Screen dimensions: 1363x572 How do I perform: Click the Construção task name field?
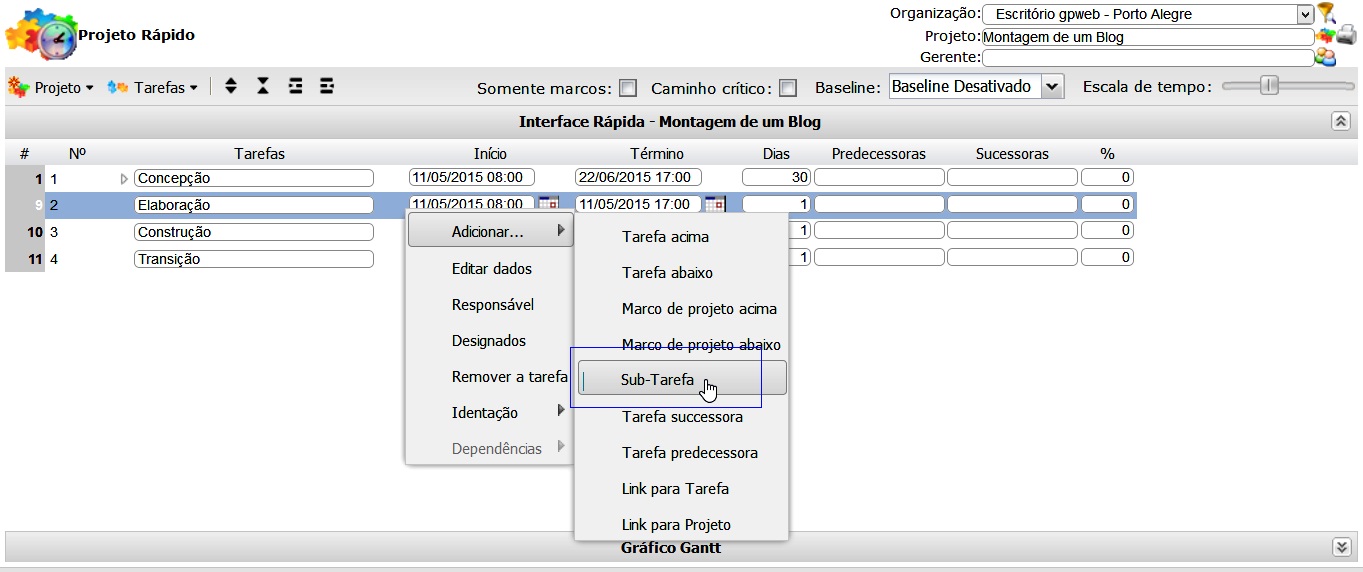(x=254, y=232)
